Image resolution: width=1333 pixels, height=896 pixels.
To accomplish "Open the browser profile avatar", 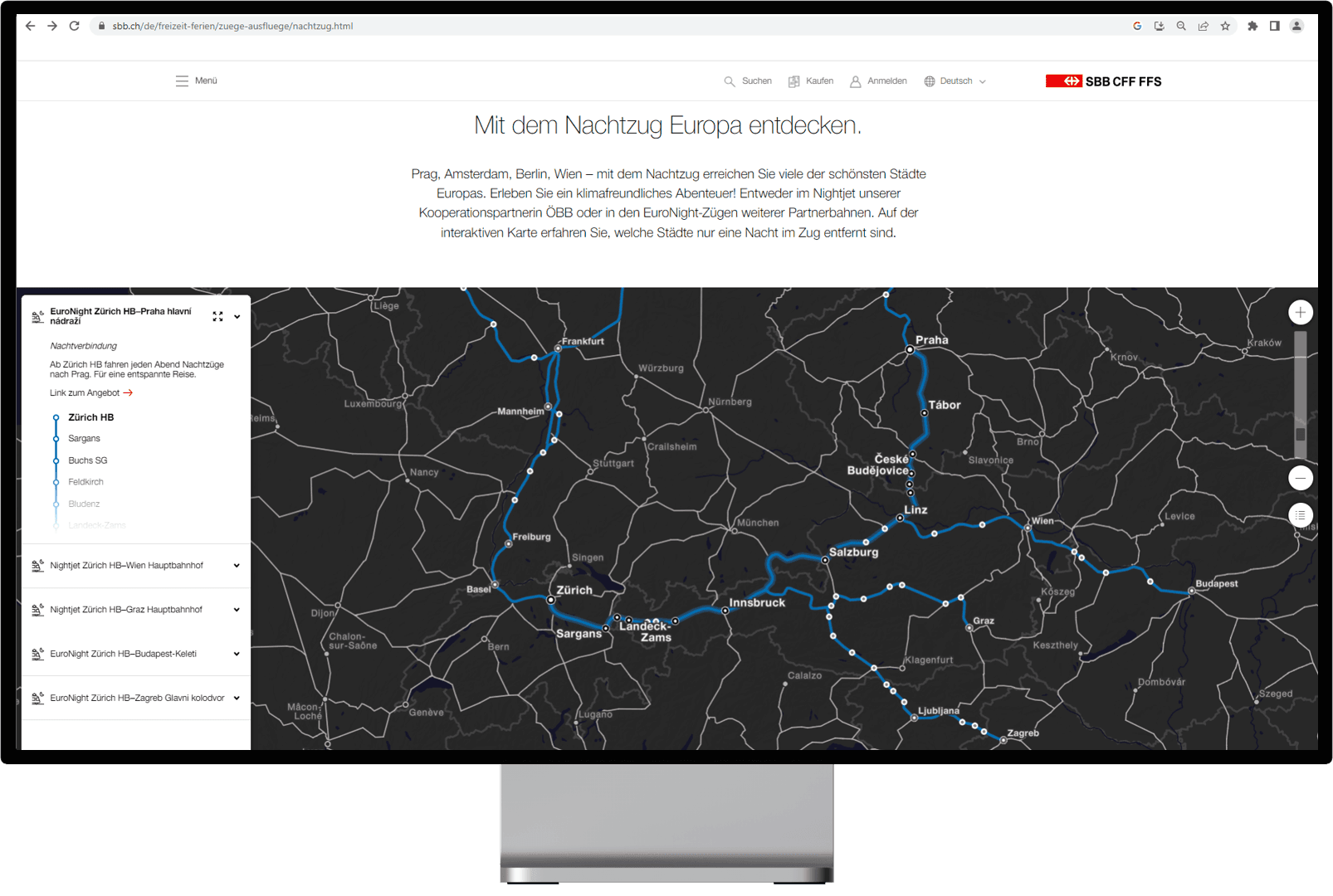I will pos(1296,26).
